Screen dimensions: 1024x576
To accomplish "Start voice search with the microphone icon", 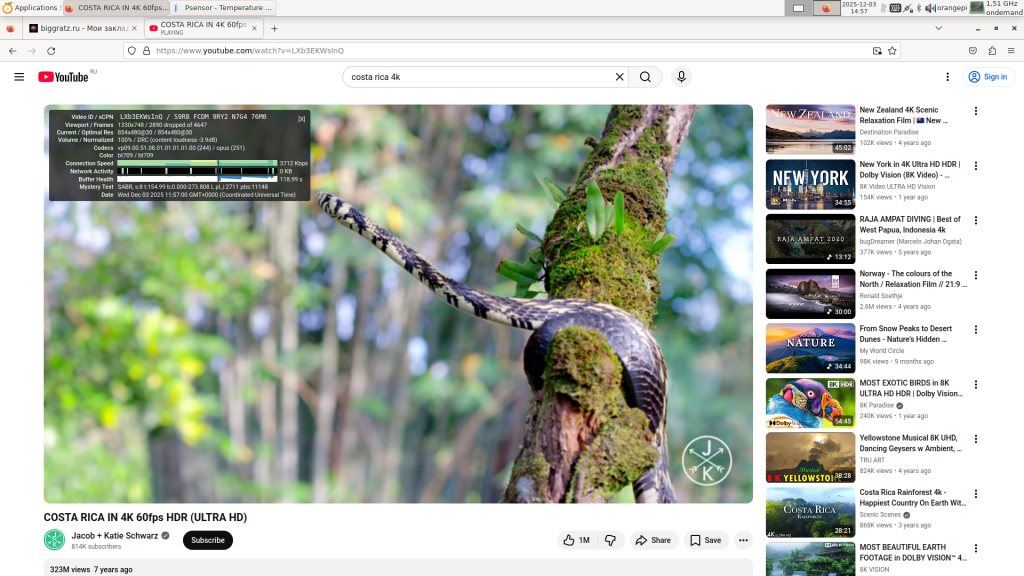I will [x=681, y=77].
